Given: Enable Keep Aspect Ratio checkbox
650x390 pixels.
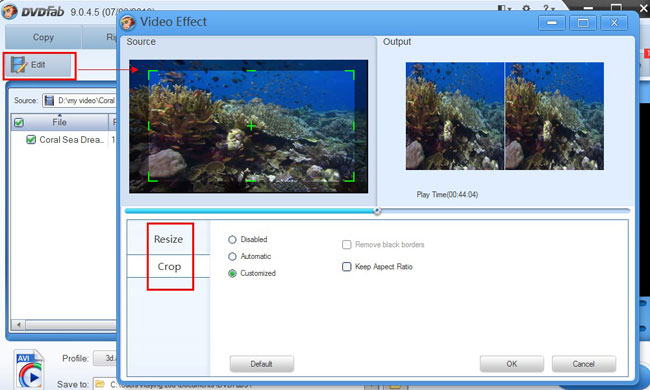Looking at the screenshot, I should click(x=347, y=266).
